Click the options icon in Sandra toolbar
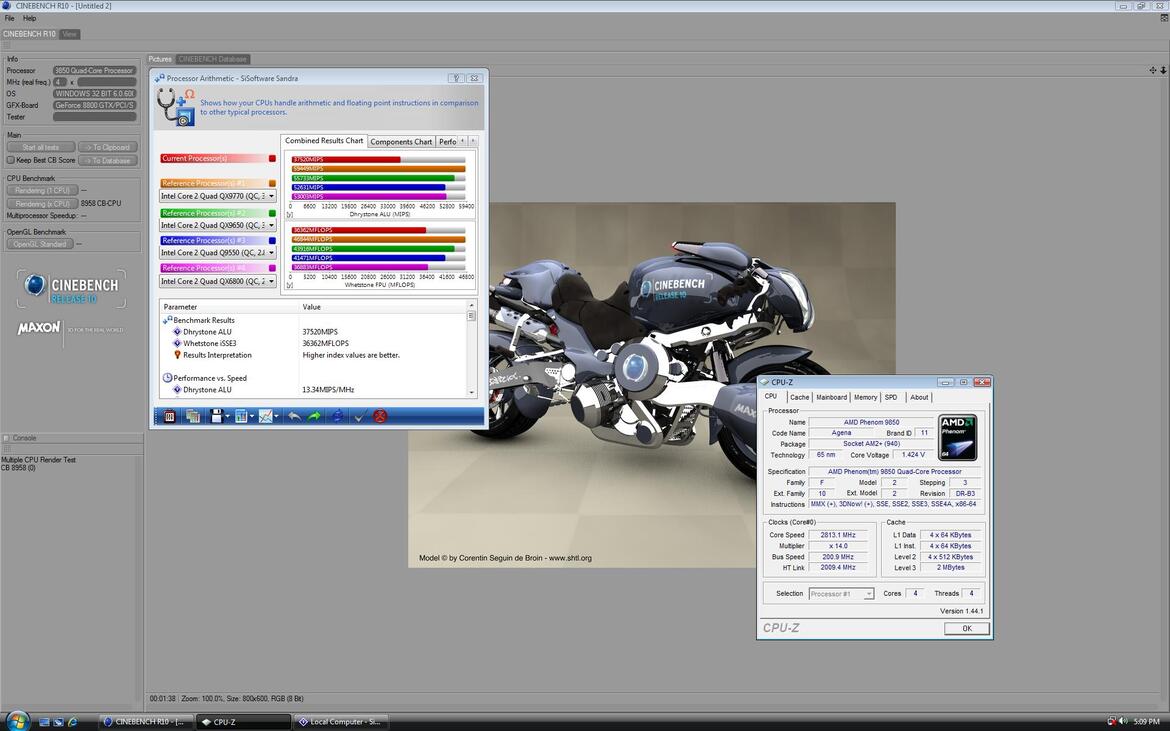 click(169, 416)
